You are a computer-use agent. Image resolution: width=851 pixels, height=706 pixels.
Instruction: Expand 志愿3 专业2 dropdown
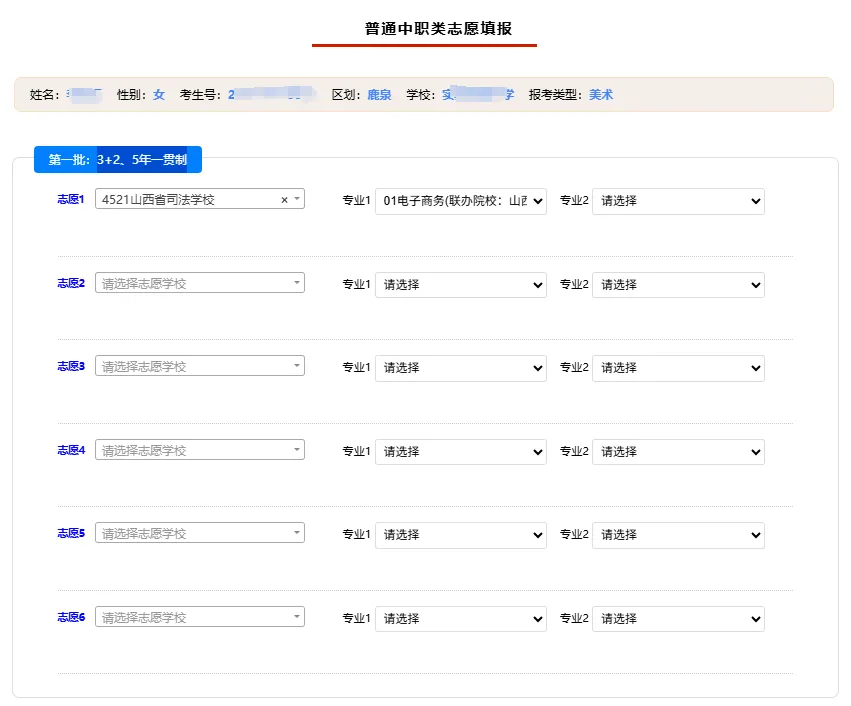678,368
